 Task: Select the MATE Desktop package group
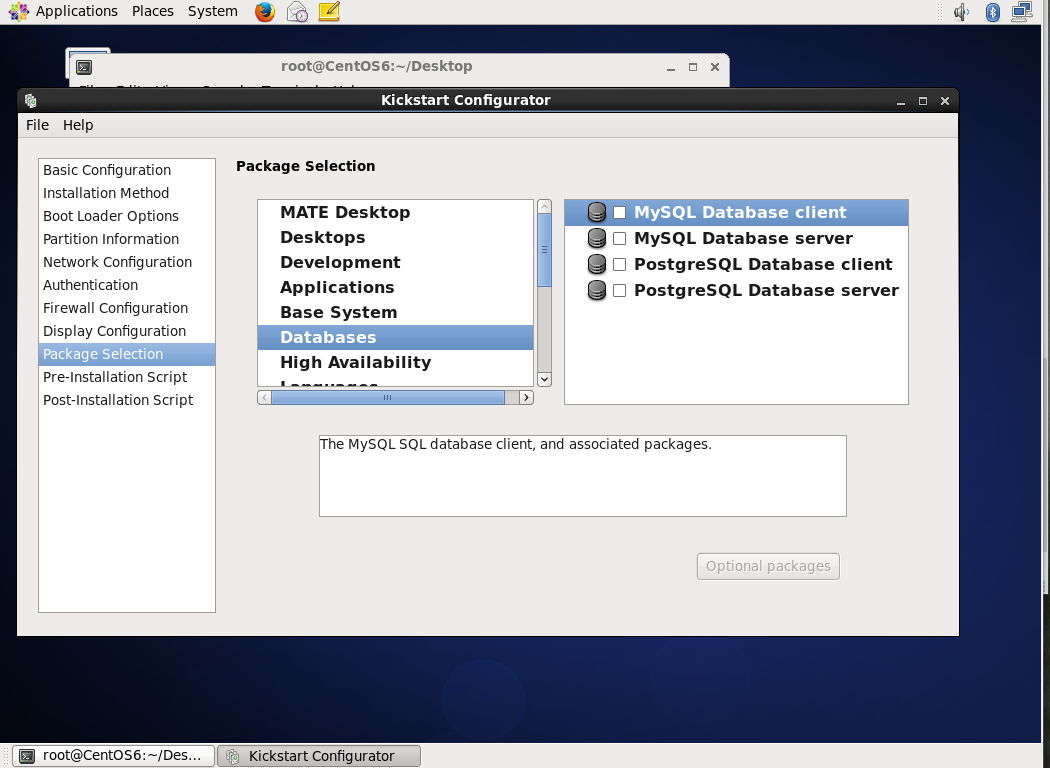coord(396,212)
